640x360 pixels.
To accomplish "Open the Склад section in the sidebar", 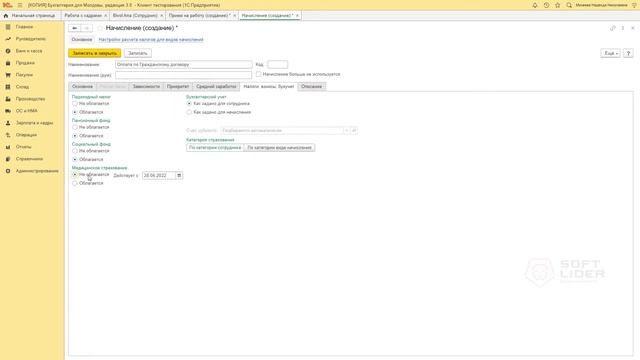I will [22, 87].
